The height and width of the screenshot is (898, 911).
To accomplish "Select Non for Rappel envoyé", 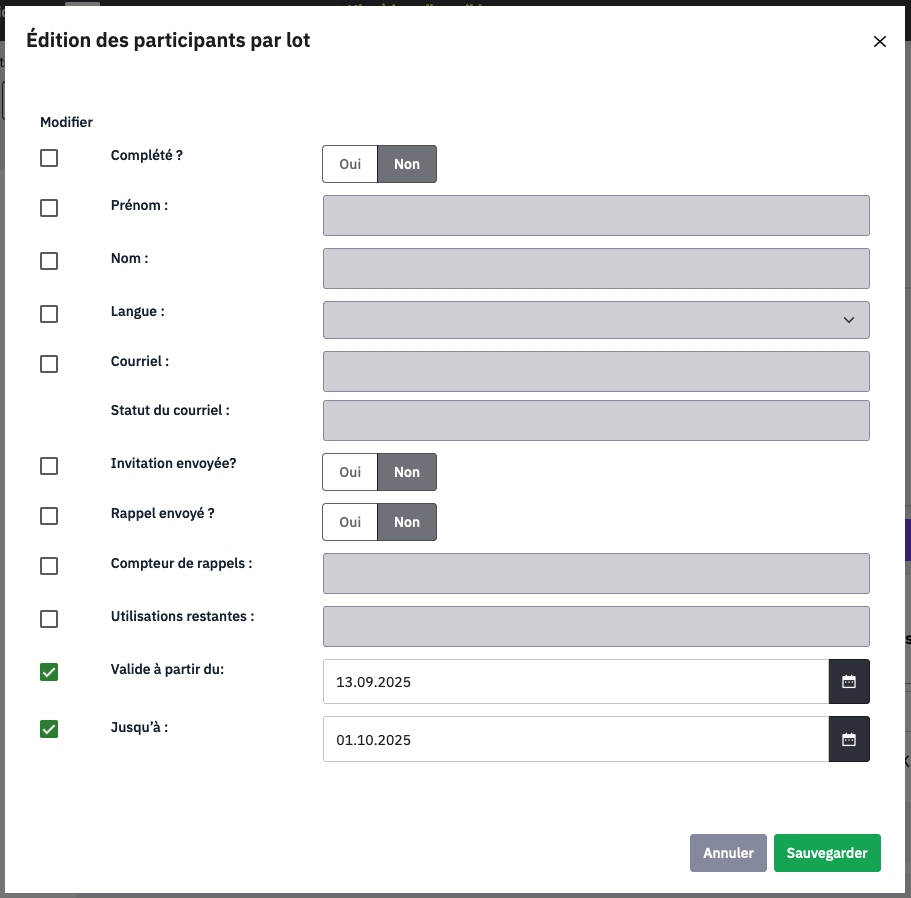I will click(407, 522).
